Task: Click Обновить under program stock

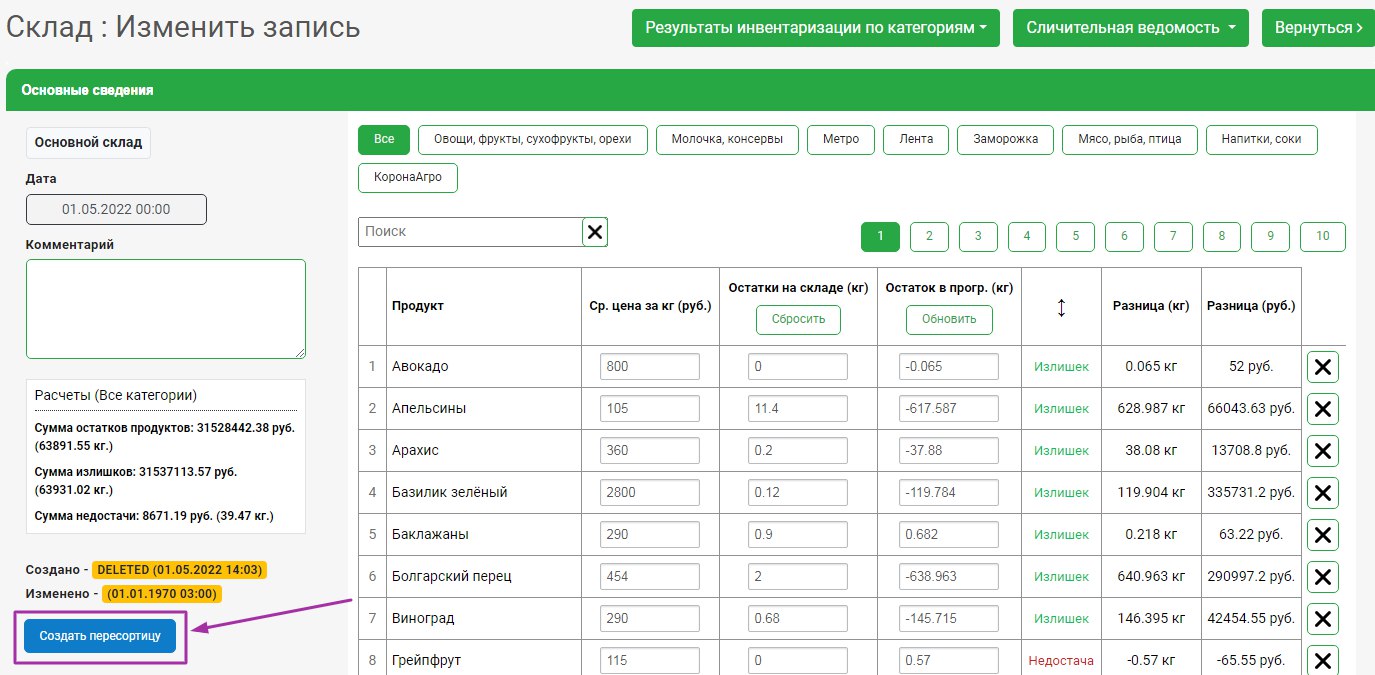Action: [949, 320]
